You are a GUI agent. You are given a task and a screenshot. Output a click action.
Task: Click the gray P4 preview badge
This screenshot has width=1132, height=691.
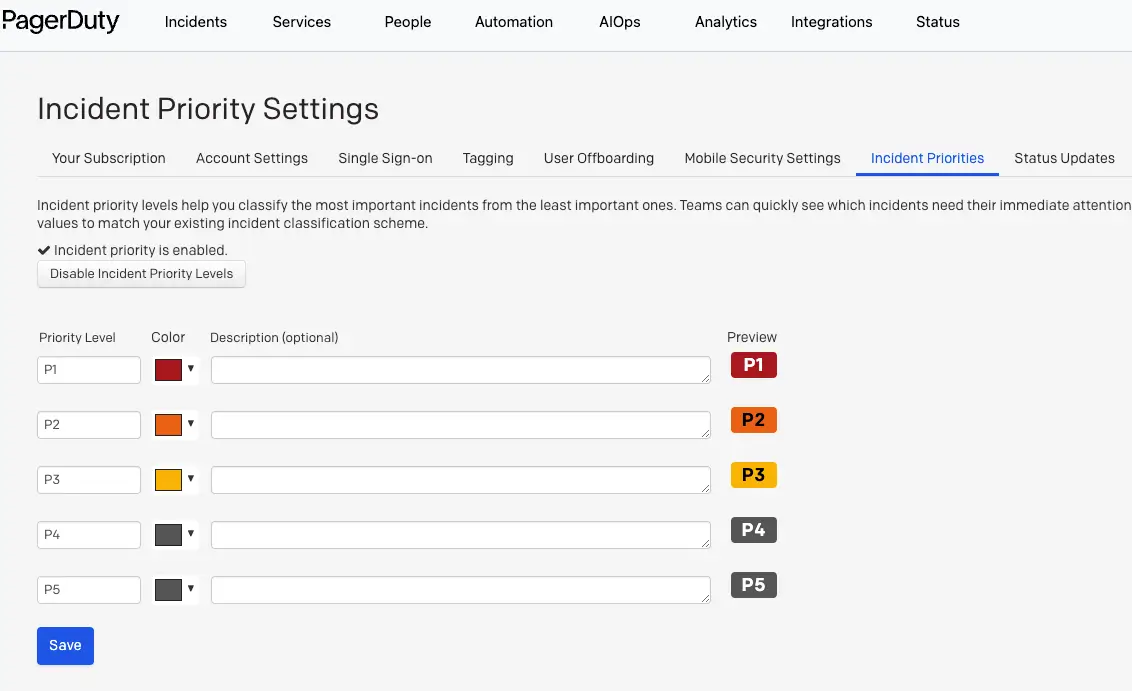(x=754, y=530)
